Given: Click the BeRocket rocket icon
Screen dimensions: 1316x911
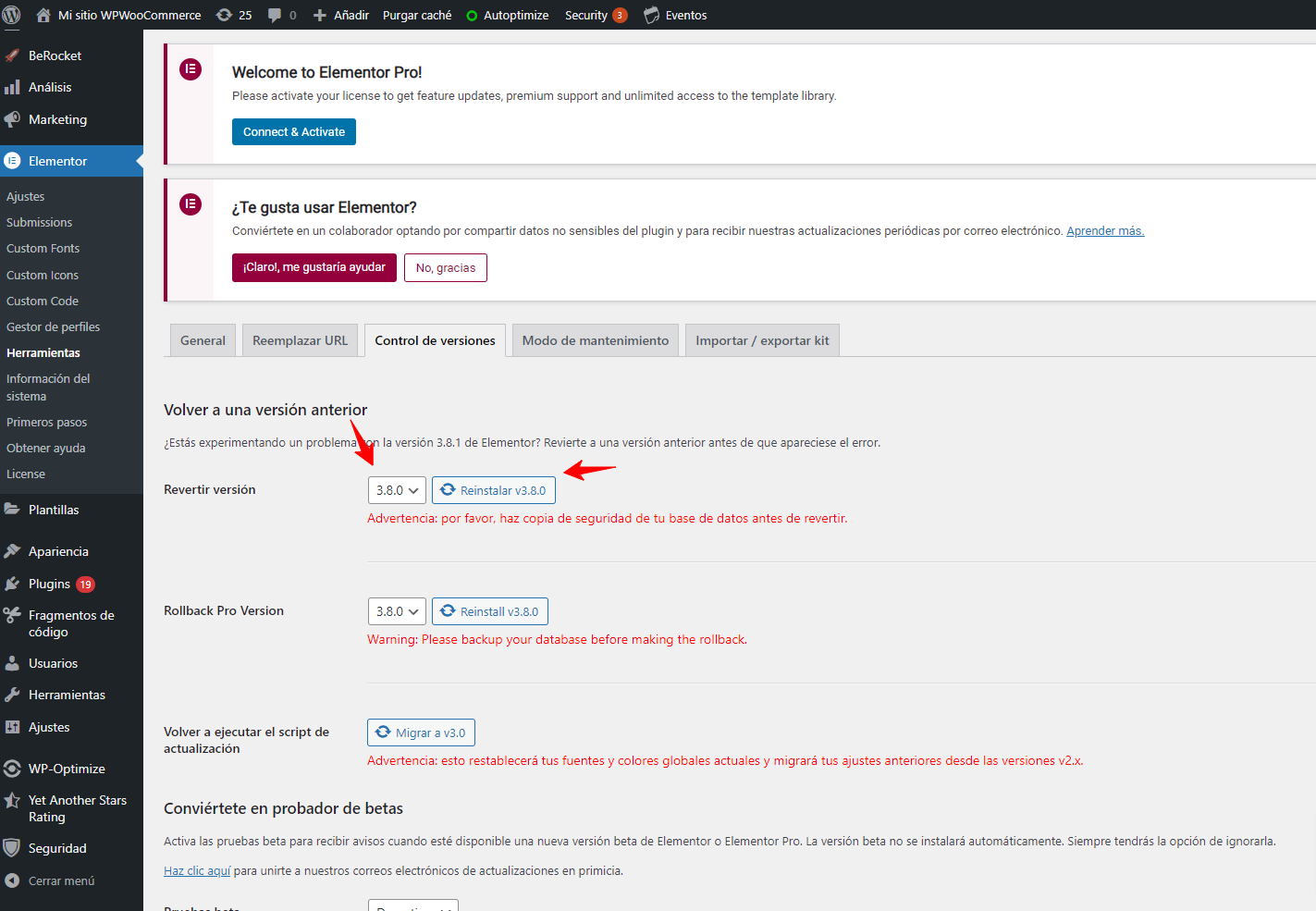Looking at the screenshot, I should click(12, 55).
